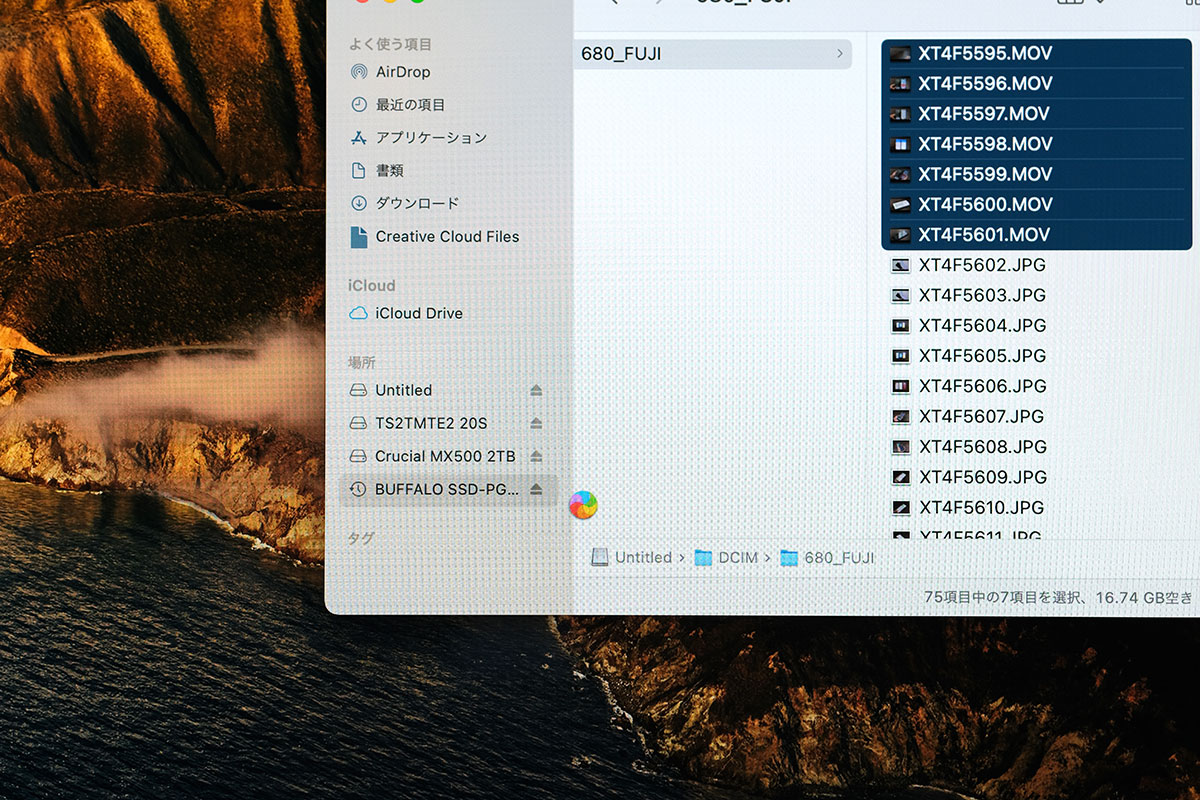This screenshot has width=1200, height=800.
Task: Click the XT4F5604.JPG thumbnail icon
Action: click(900, 325)
